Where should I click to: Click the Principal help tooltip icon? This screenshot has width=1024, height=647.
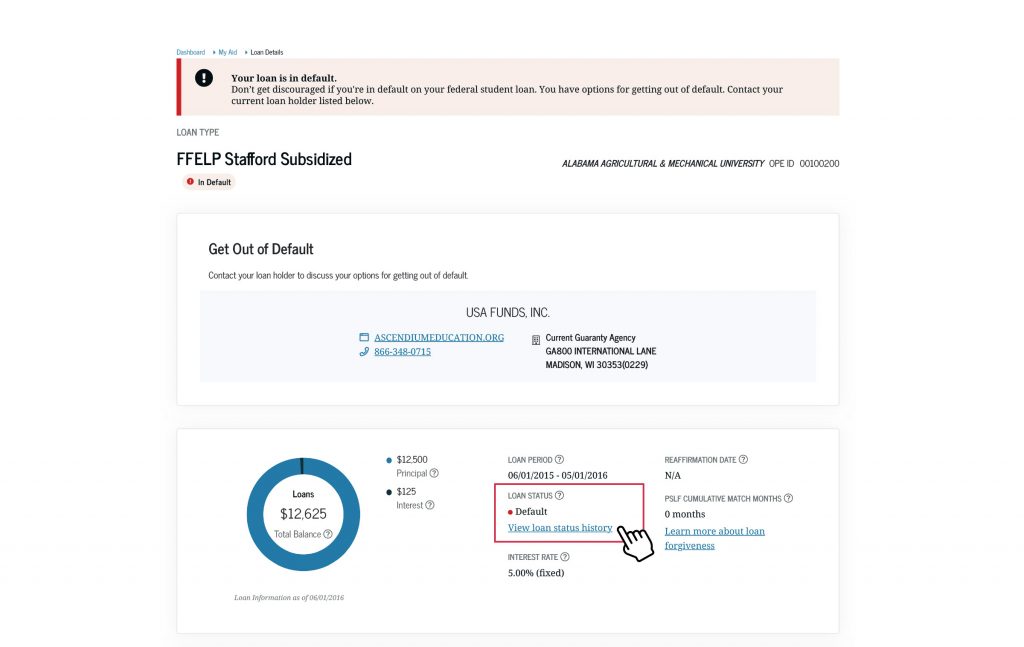[434, 472]
